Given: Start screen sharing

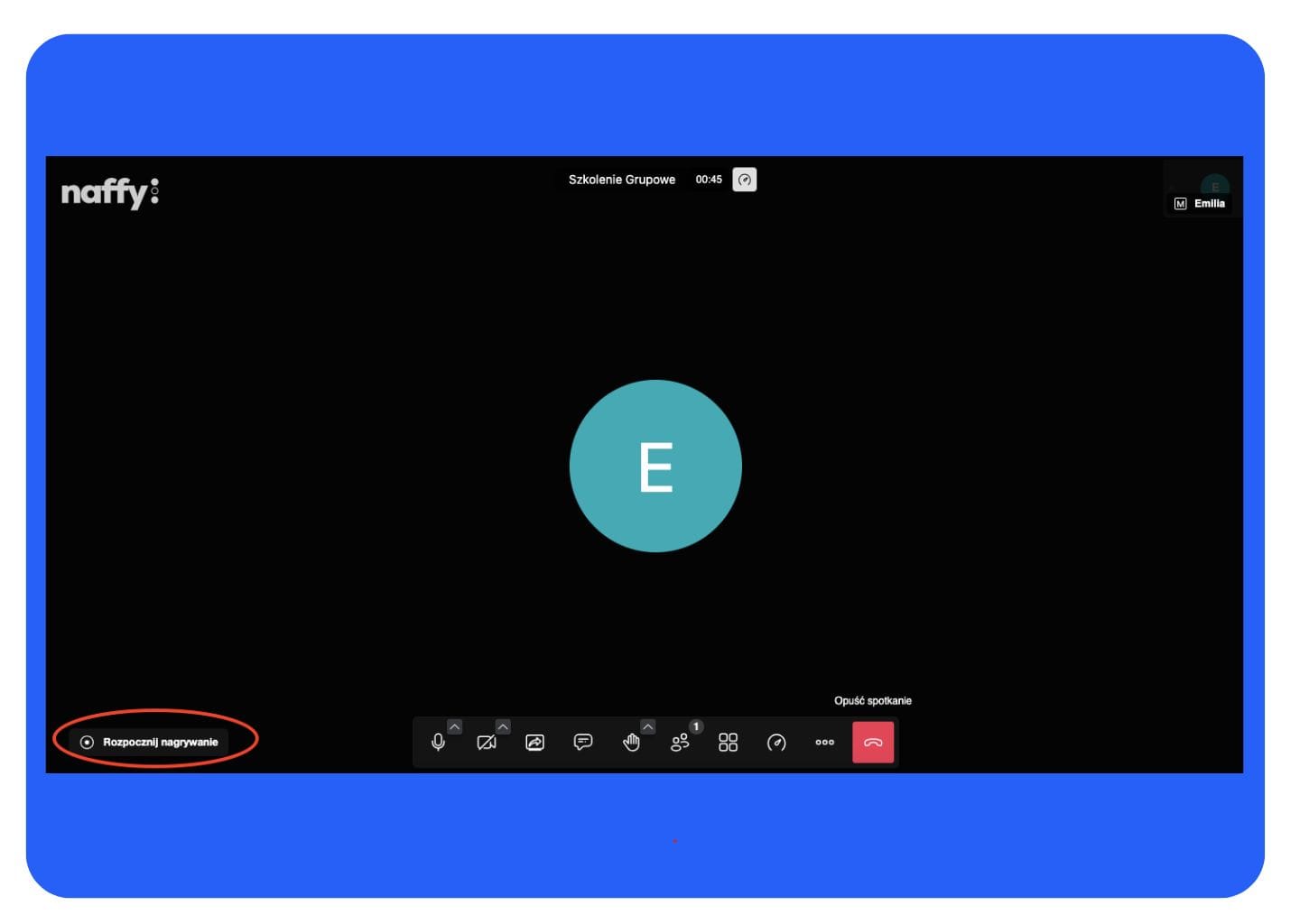Looking at the screenshot, I should pyautogui.click(x=534, y=743).
